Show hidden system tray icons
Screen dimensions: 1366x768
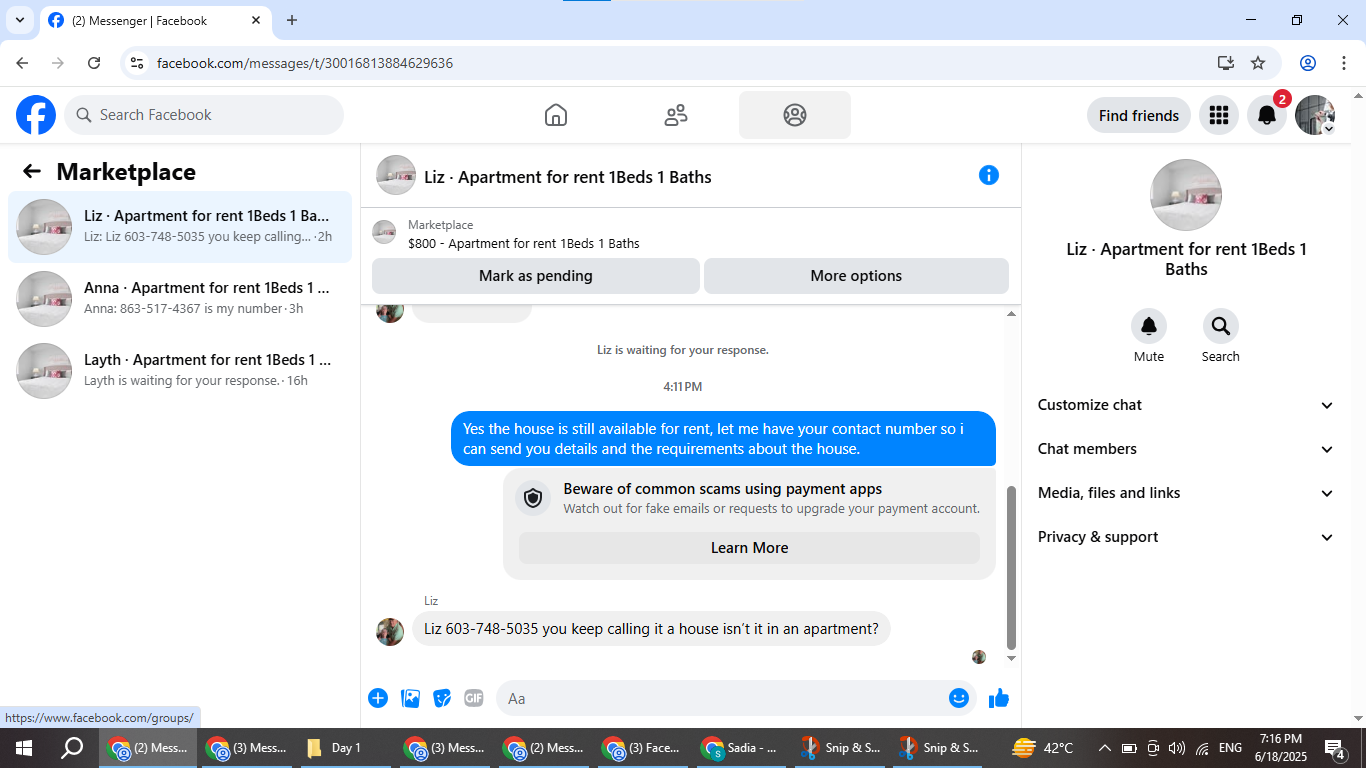pyautogui.click(x=1105, y=748)
